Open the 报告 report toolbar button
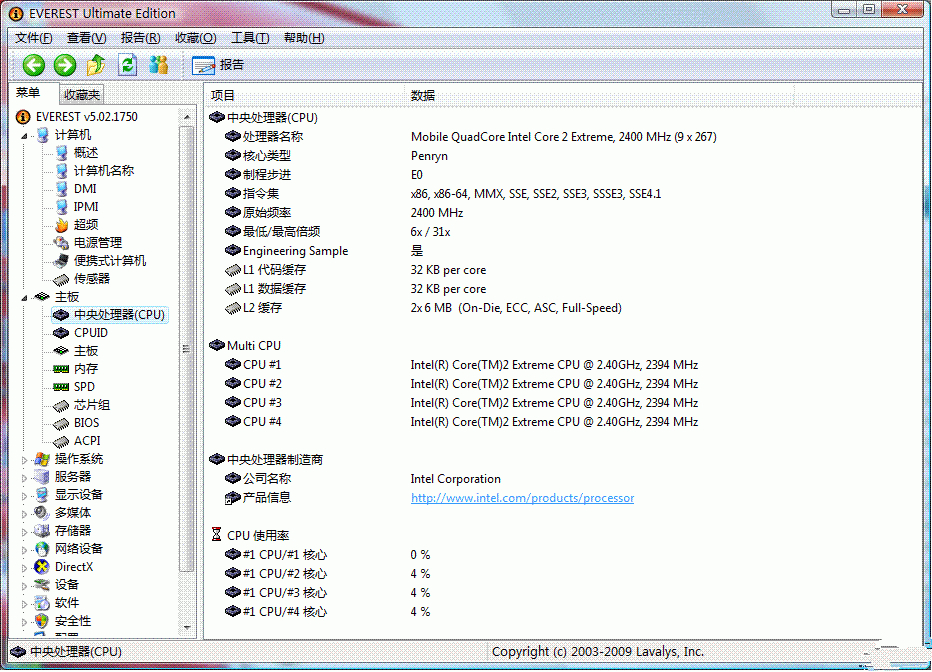 (x=218, y=65)
